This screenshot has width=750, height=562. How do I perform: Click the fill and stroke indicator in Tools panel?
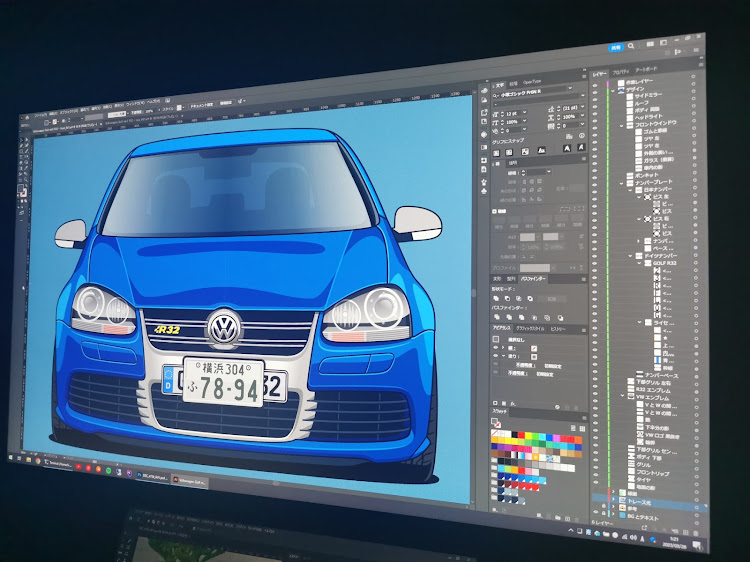click(22, 190)
